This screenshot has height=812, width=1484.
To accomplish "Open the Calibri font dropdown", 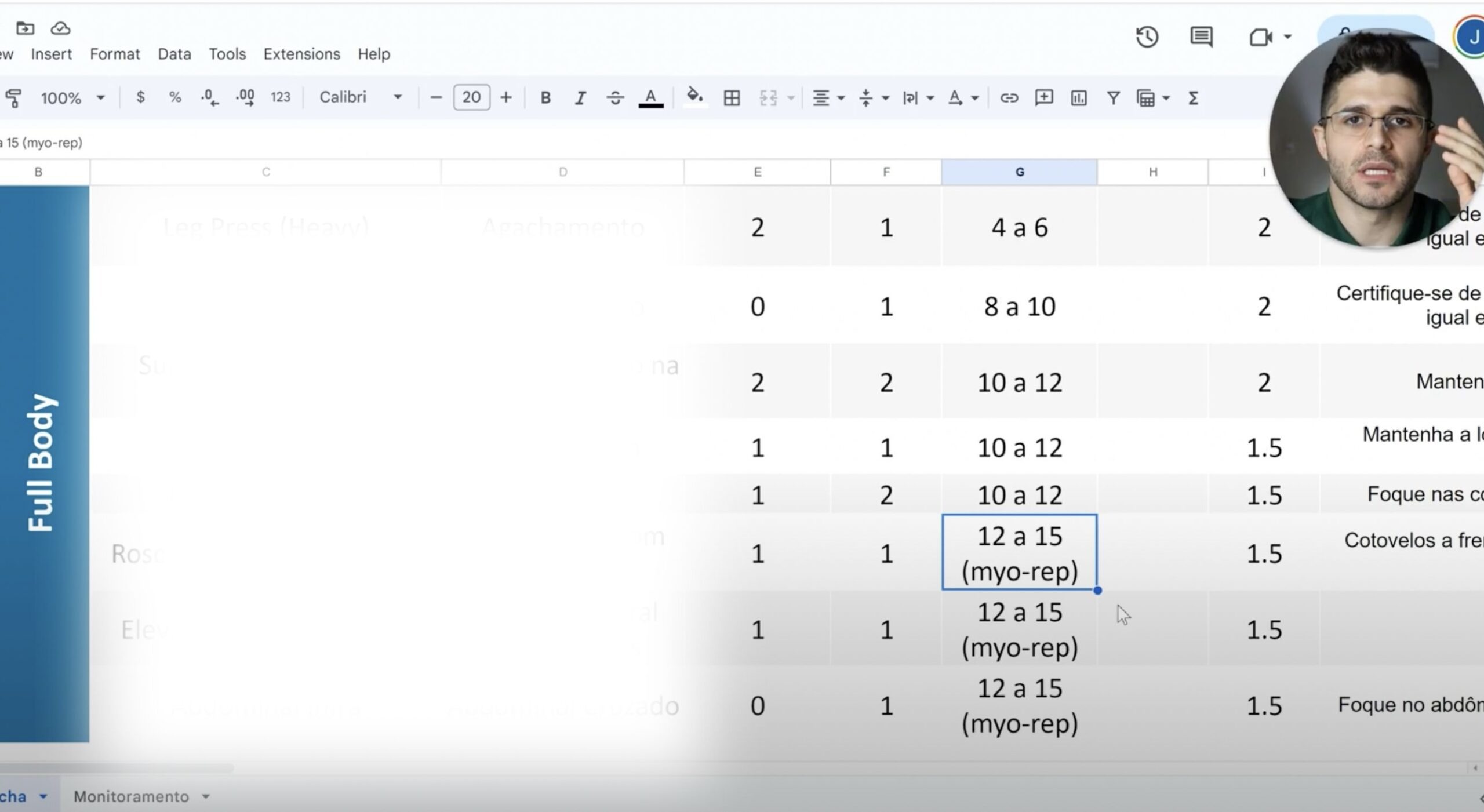I will coord(360,97).
